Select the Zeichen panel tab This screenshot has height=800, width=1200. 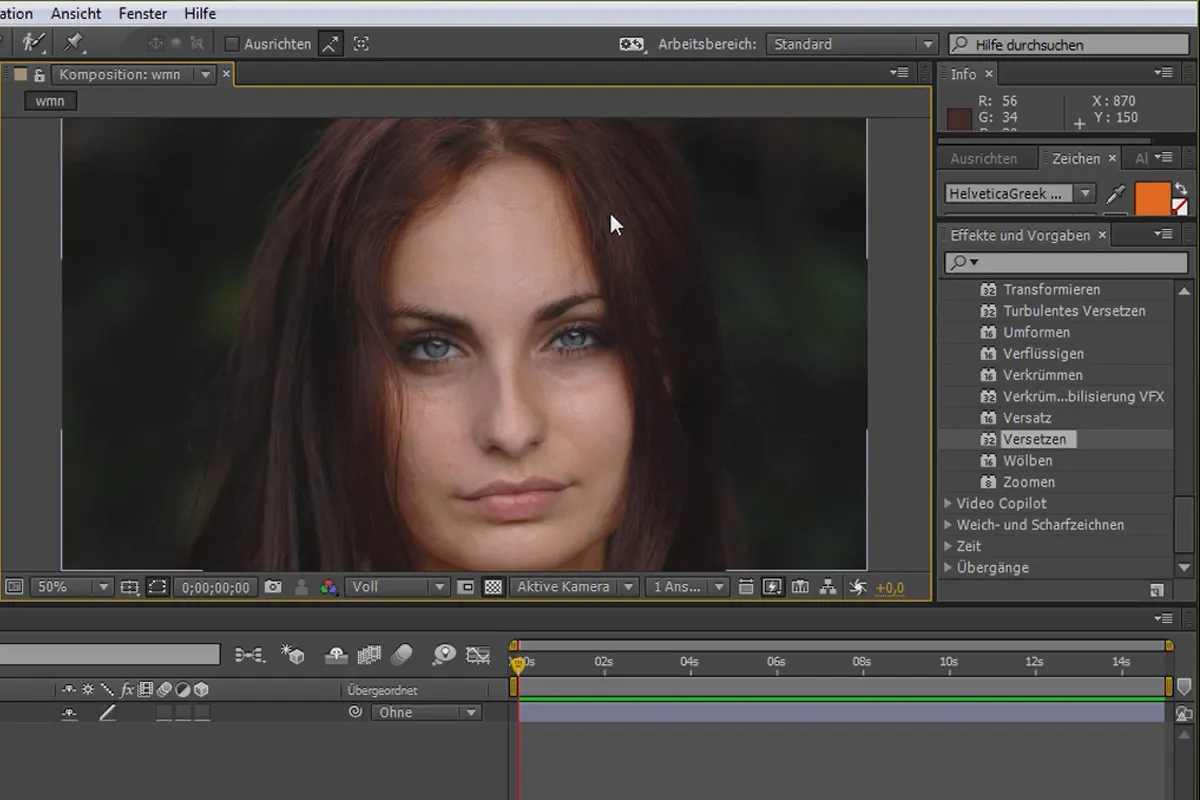(1076, 158)
